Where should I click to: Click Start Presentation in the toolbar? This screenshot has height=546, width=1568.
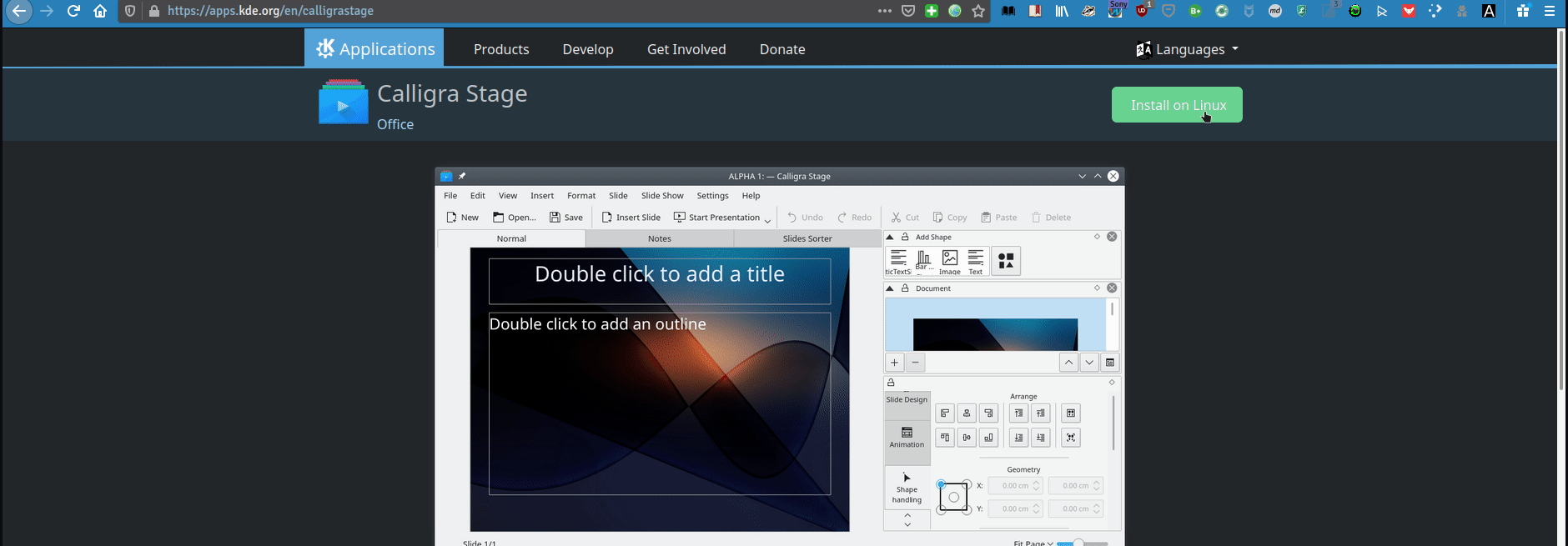pos(717,218)
